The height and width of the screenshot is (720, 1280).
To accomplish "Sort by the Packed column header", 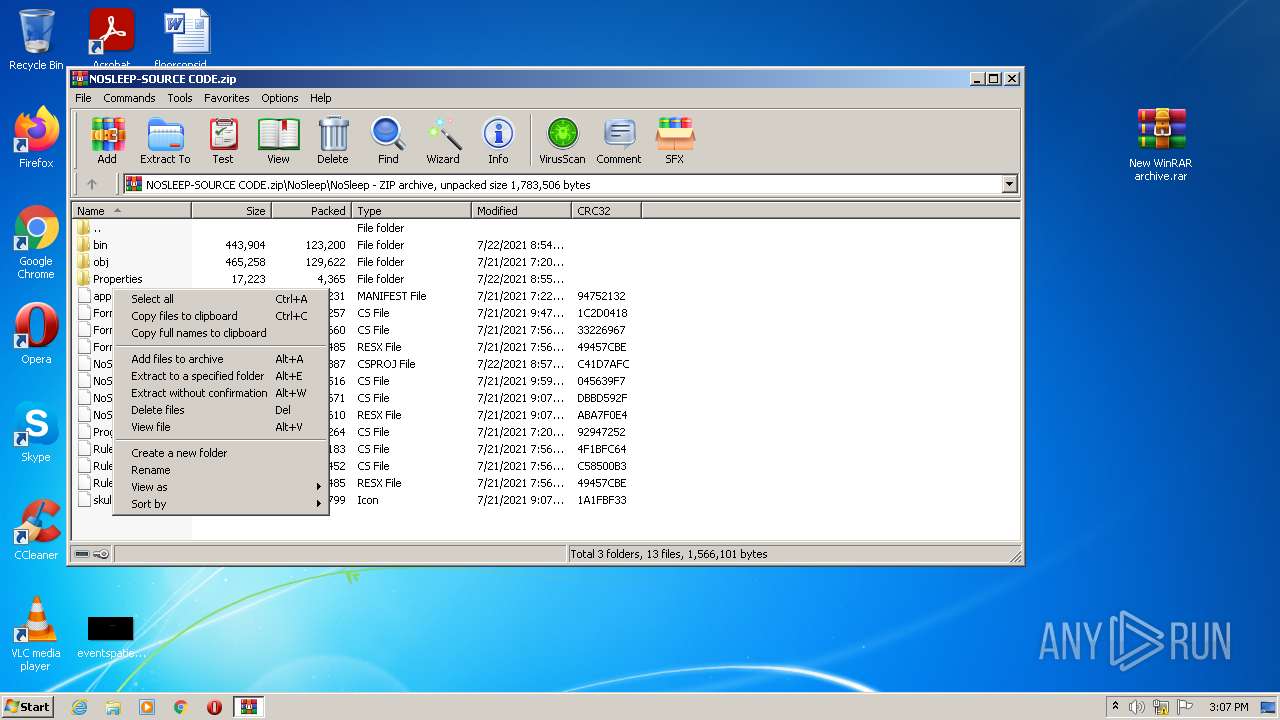I will [311, 211].
